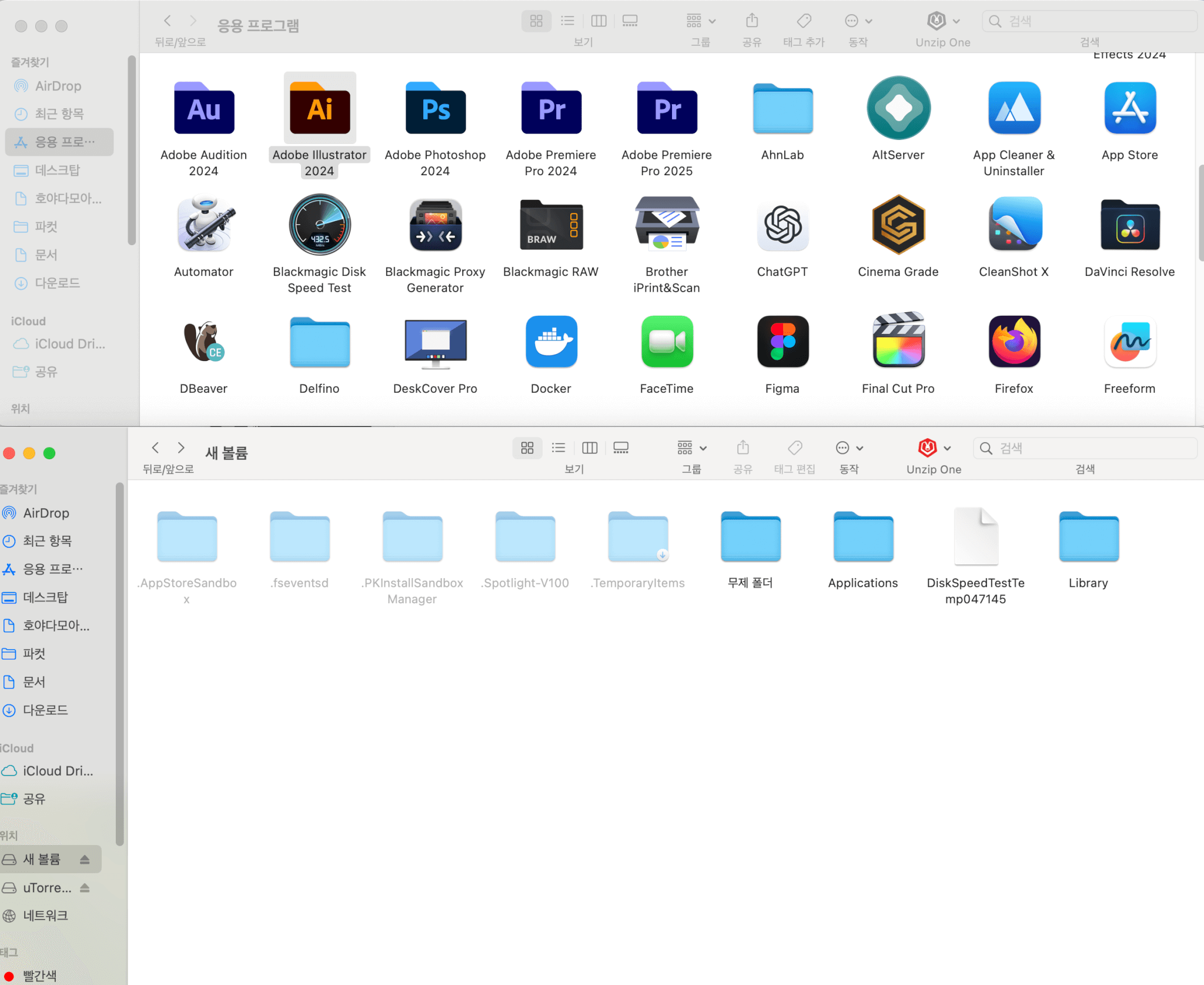Image resolution: width=1204 pixels, height=985 pixels.
Task: Switch 새 볼륨 window to gallery view
Action: click(621, 448)
